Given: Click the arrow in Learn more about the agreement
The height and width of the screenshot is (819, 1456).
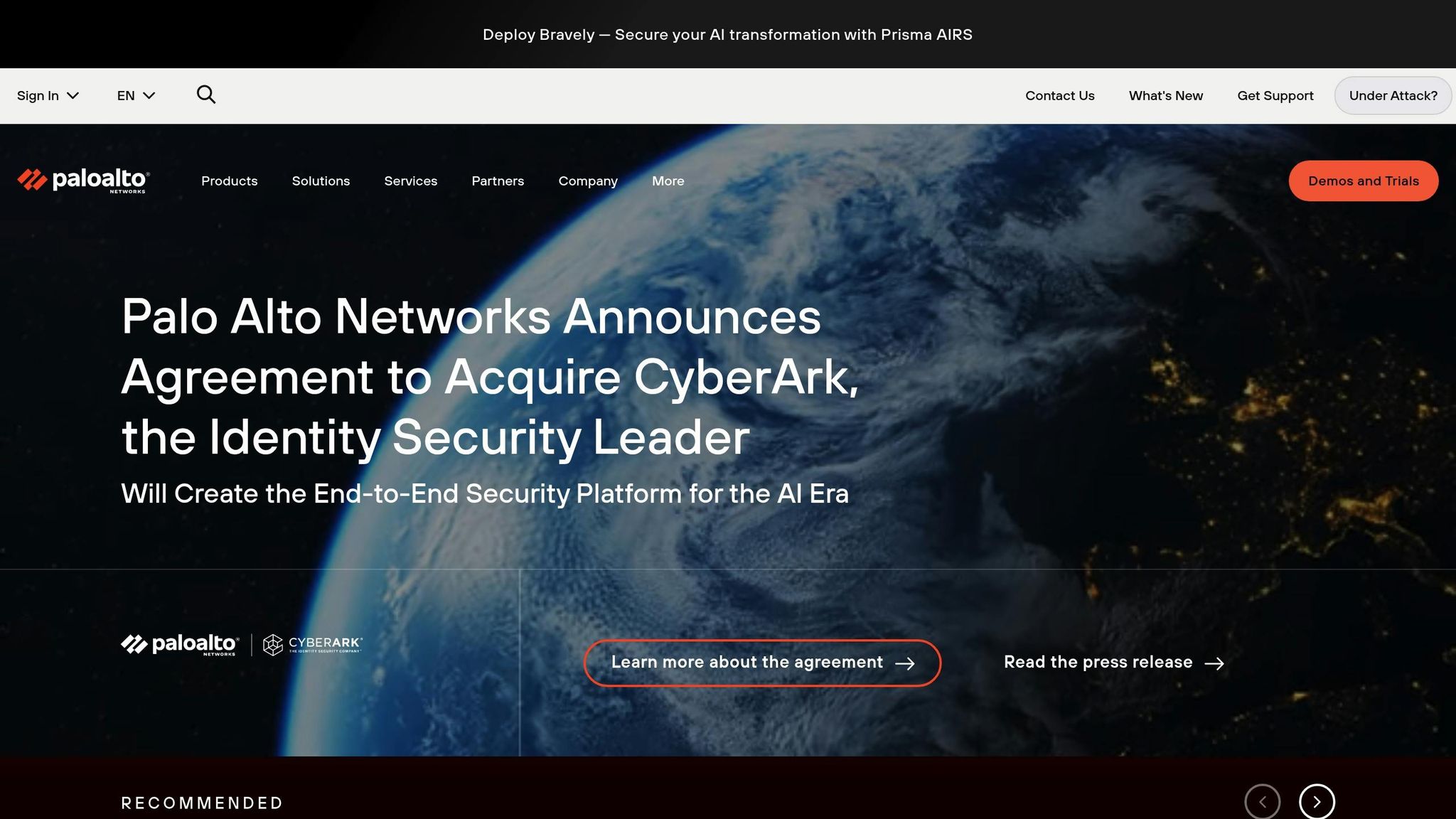Looking at the screenshot, I should (x=906, y=663).
